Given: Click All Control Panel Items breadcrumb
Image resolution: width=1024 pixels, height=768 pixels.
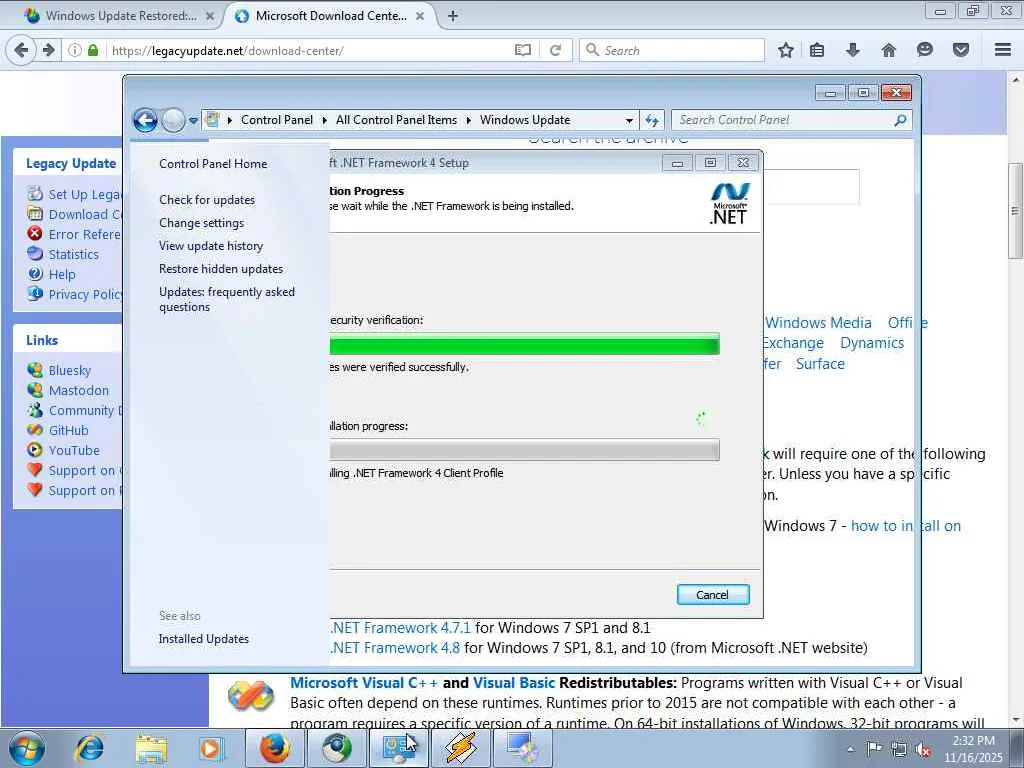Looking at the screenshot, I should tap(396, 120).
